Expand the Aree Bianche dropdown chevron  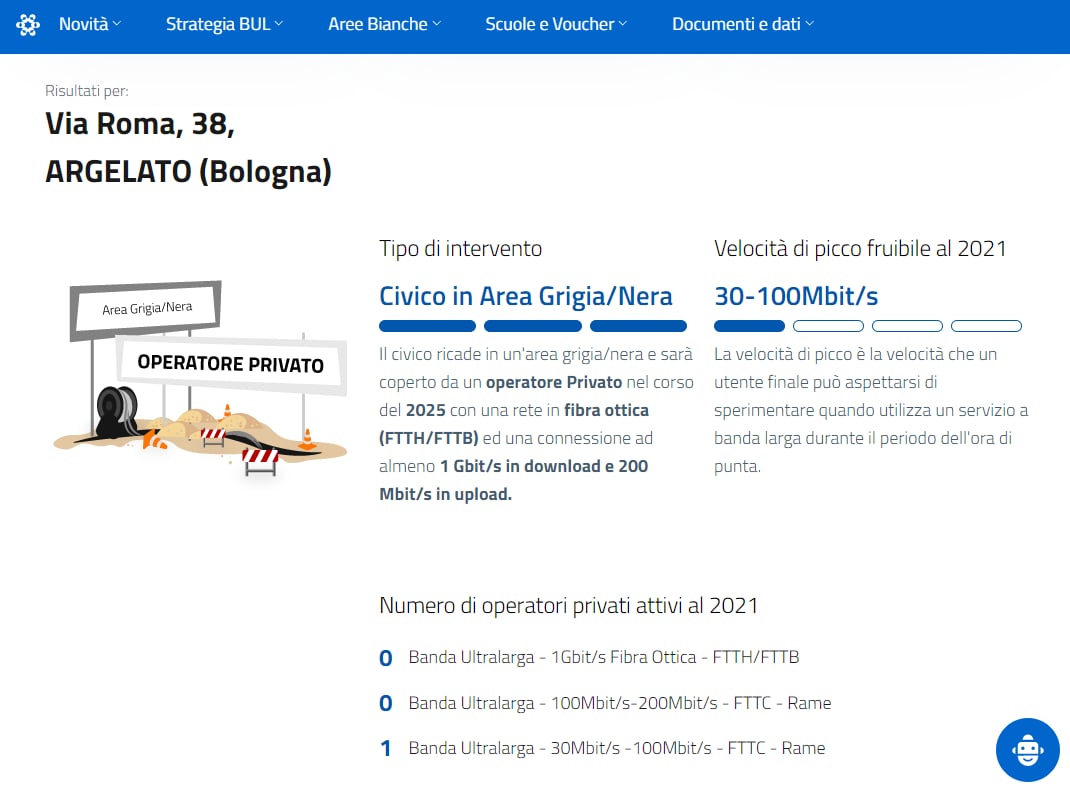point(436,24)
